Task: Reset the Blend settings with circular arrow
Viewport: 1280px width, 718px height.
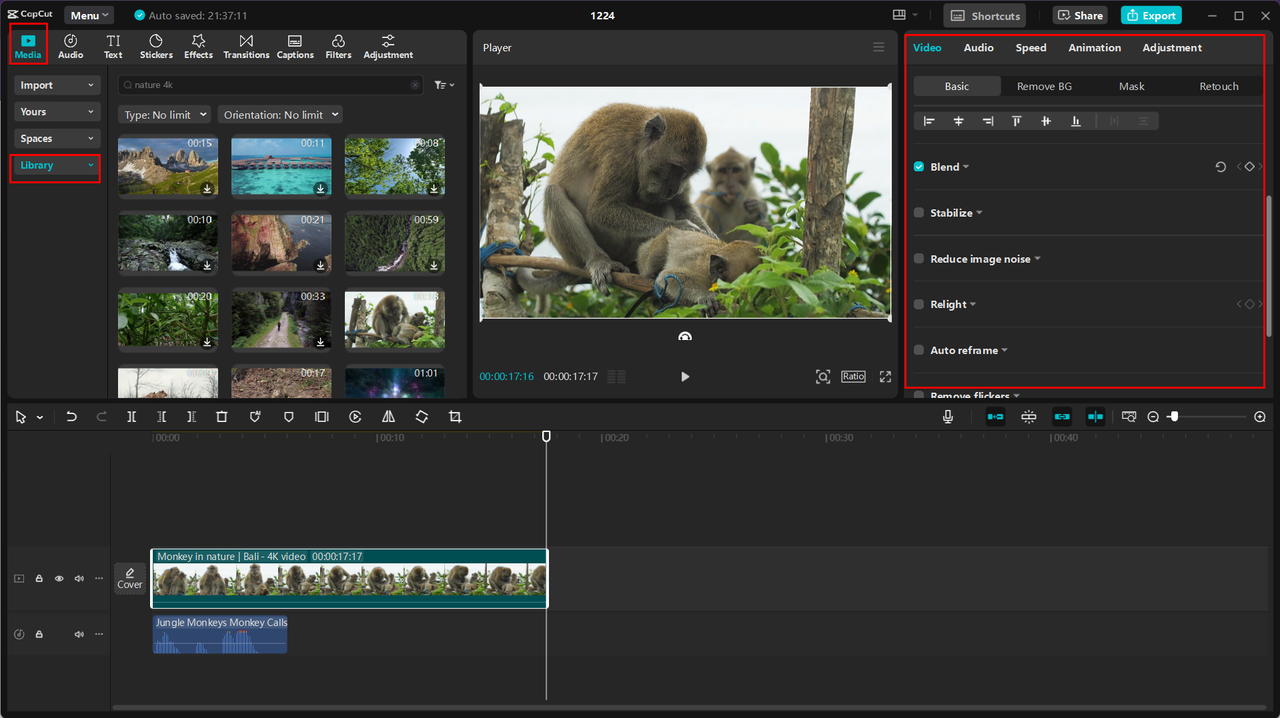Action: [x=1221, y=167]
